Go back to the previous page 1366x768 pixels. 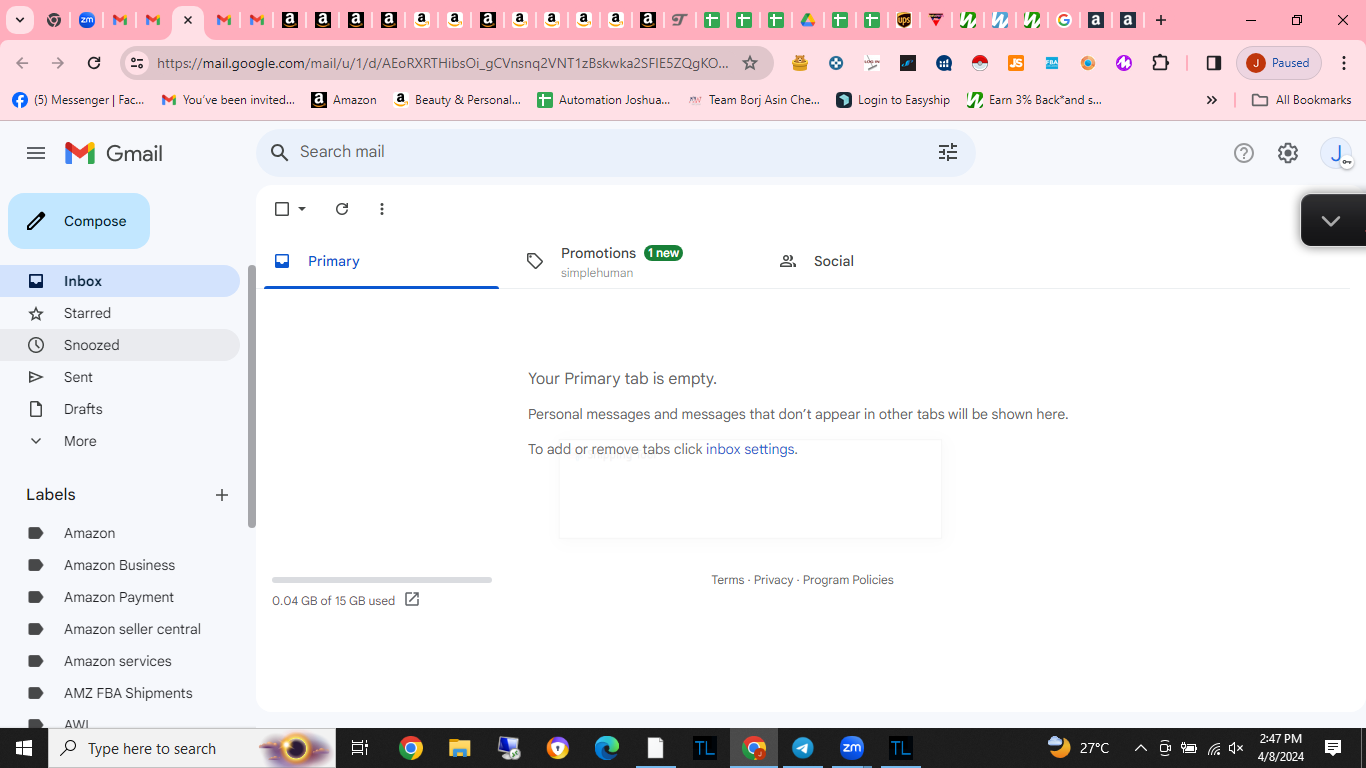pos(22,63)
